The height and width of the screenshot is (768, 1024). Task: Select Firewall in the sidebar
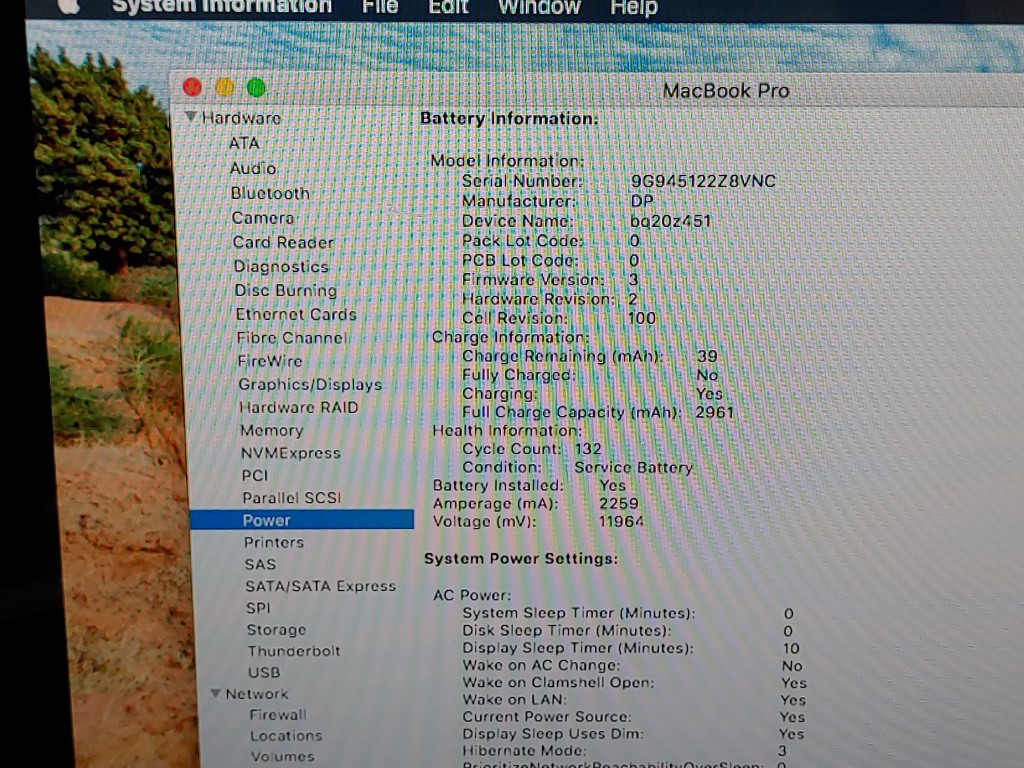(278, 714)
